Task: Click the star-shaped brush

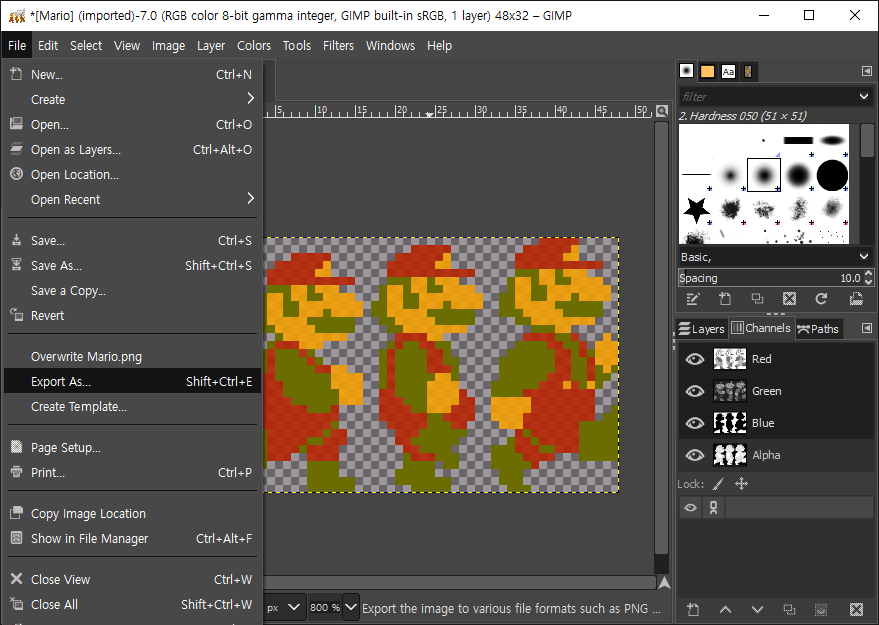Action: (696, 210)
